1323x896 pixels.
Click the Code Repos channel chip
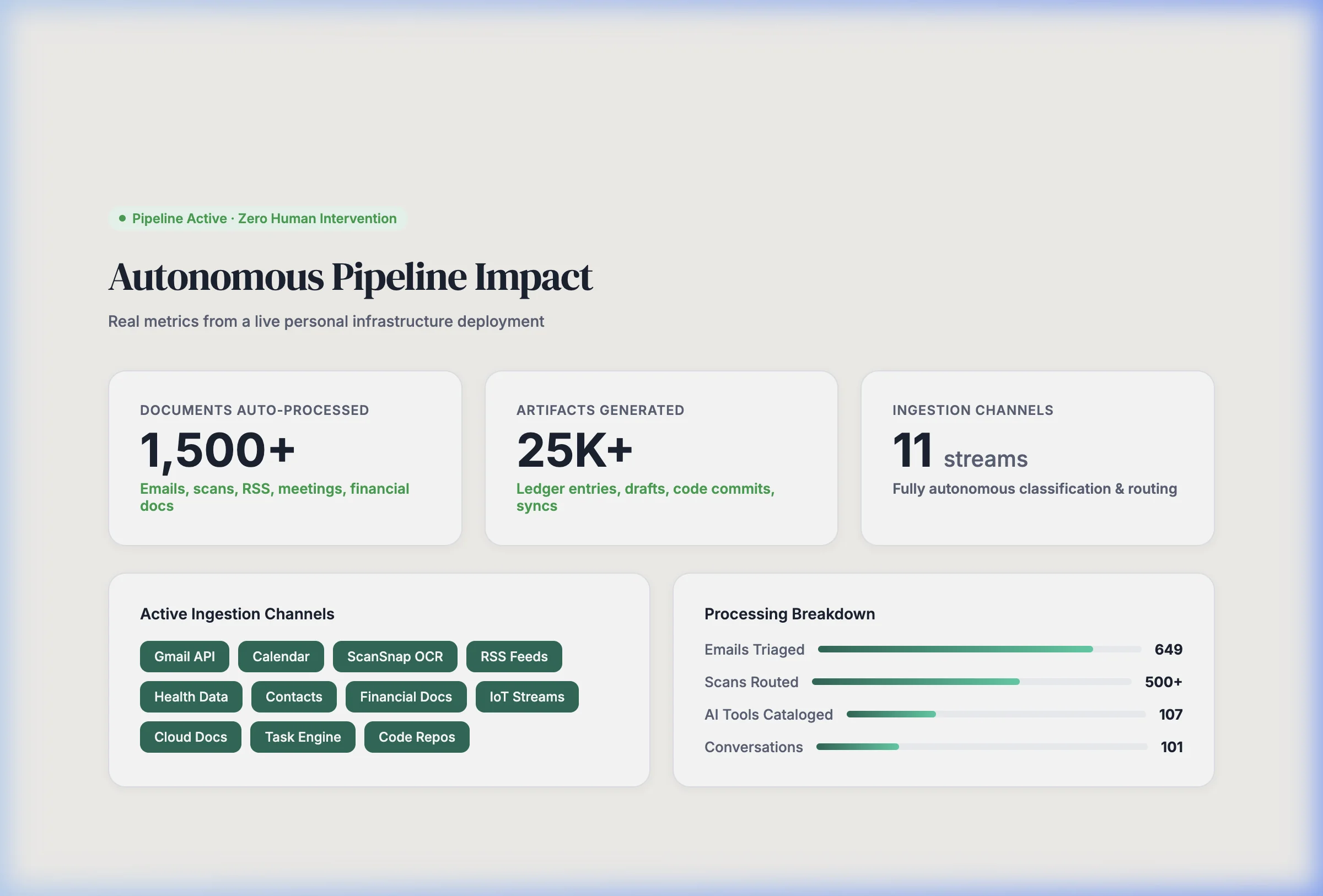(x=416, y=737)
